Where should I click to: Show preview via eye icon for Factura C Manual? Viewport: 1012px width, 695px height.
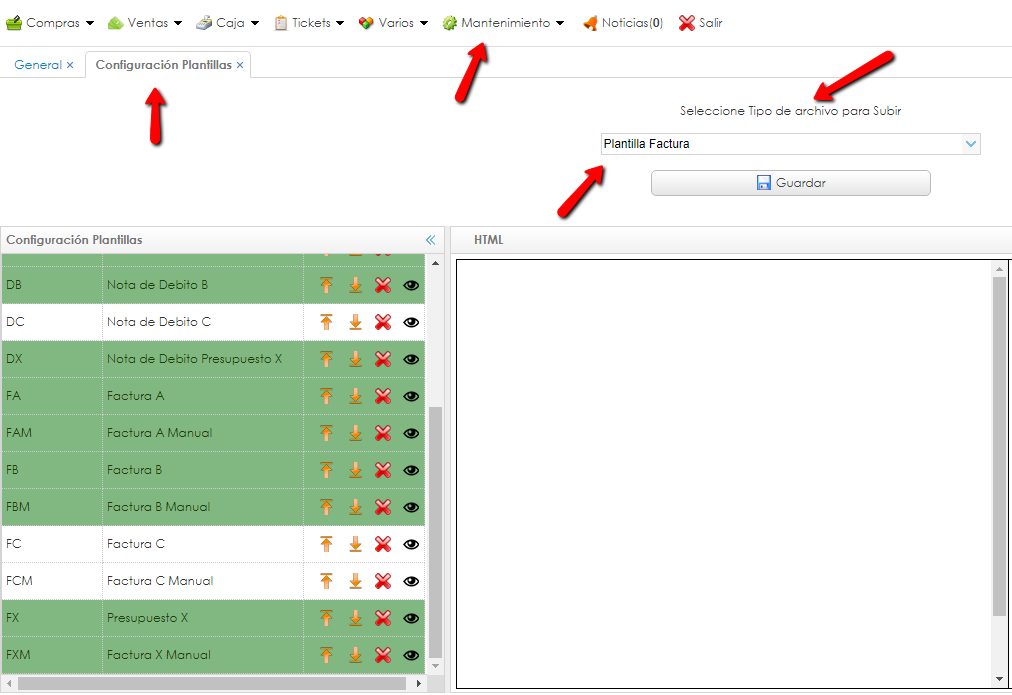tap(411, 581)
